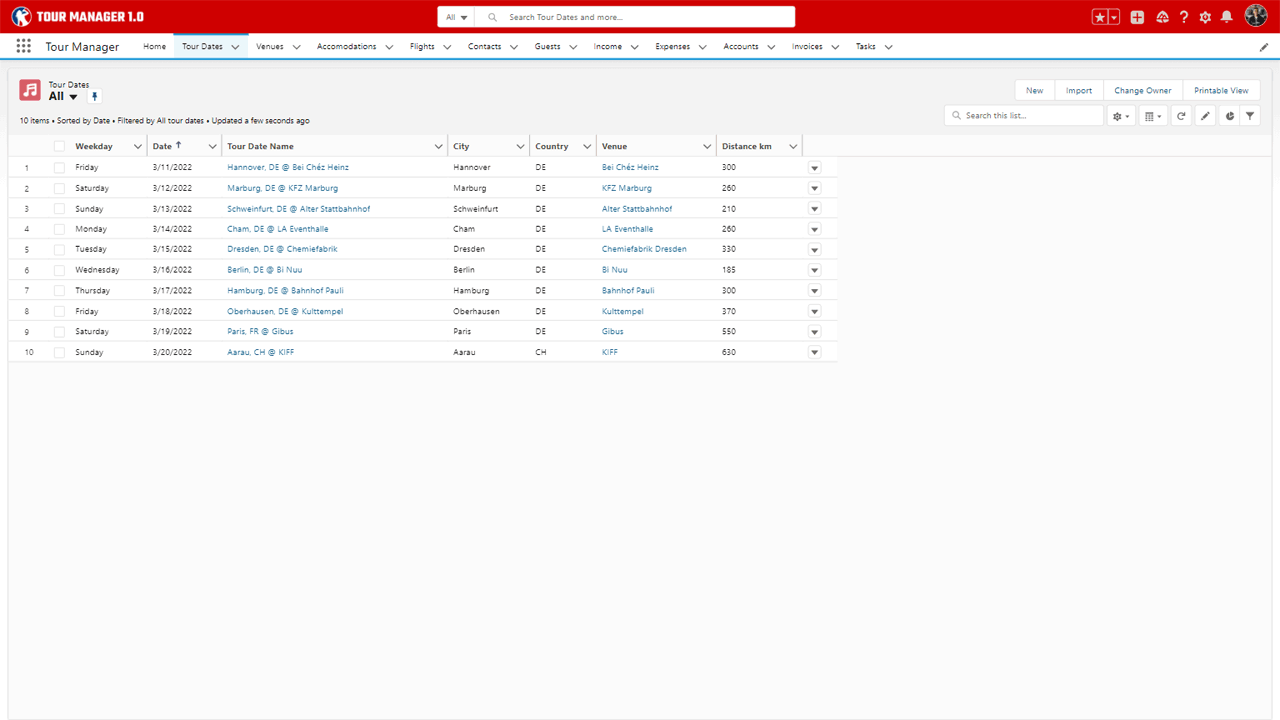Open City column header menu

(x=521, y=147)
